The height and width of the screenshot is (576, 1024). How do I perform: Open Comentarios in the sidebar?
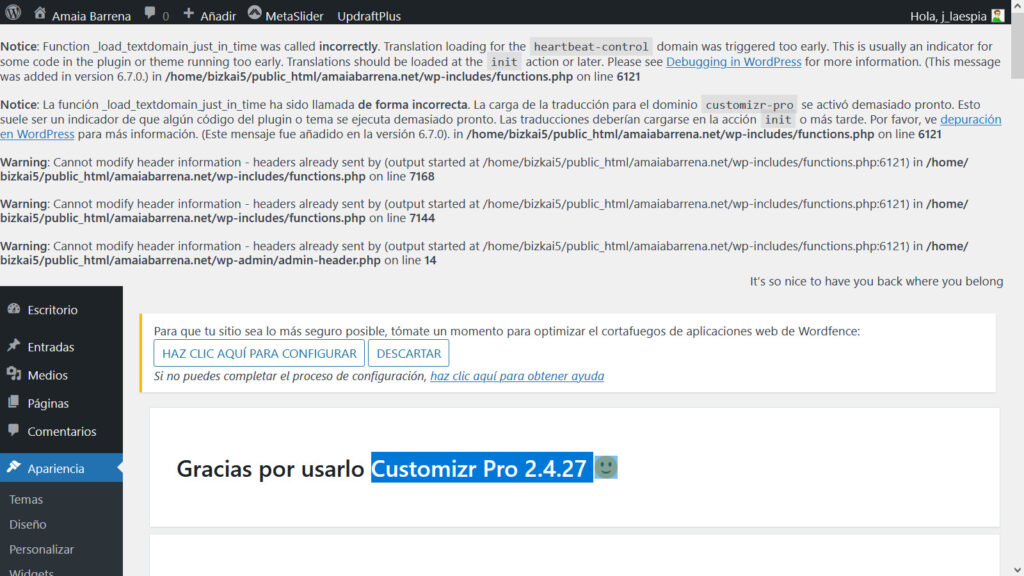click(x=61, y=431)
